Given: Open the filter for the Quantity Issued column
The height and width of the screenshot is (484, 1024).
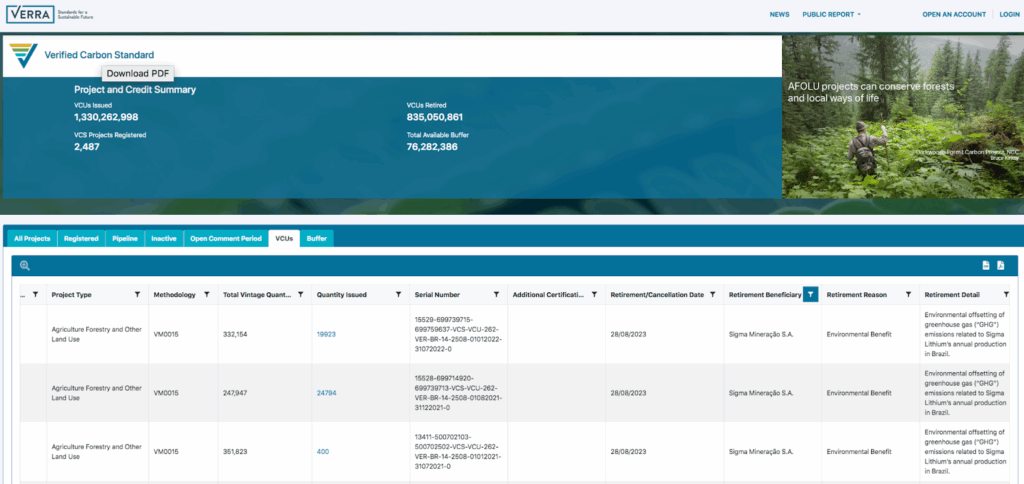Looking at the screenshot, I should [398, 295].
